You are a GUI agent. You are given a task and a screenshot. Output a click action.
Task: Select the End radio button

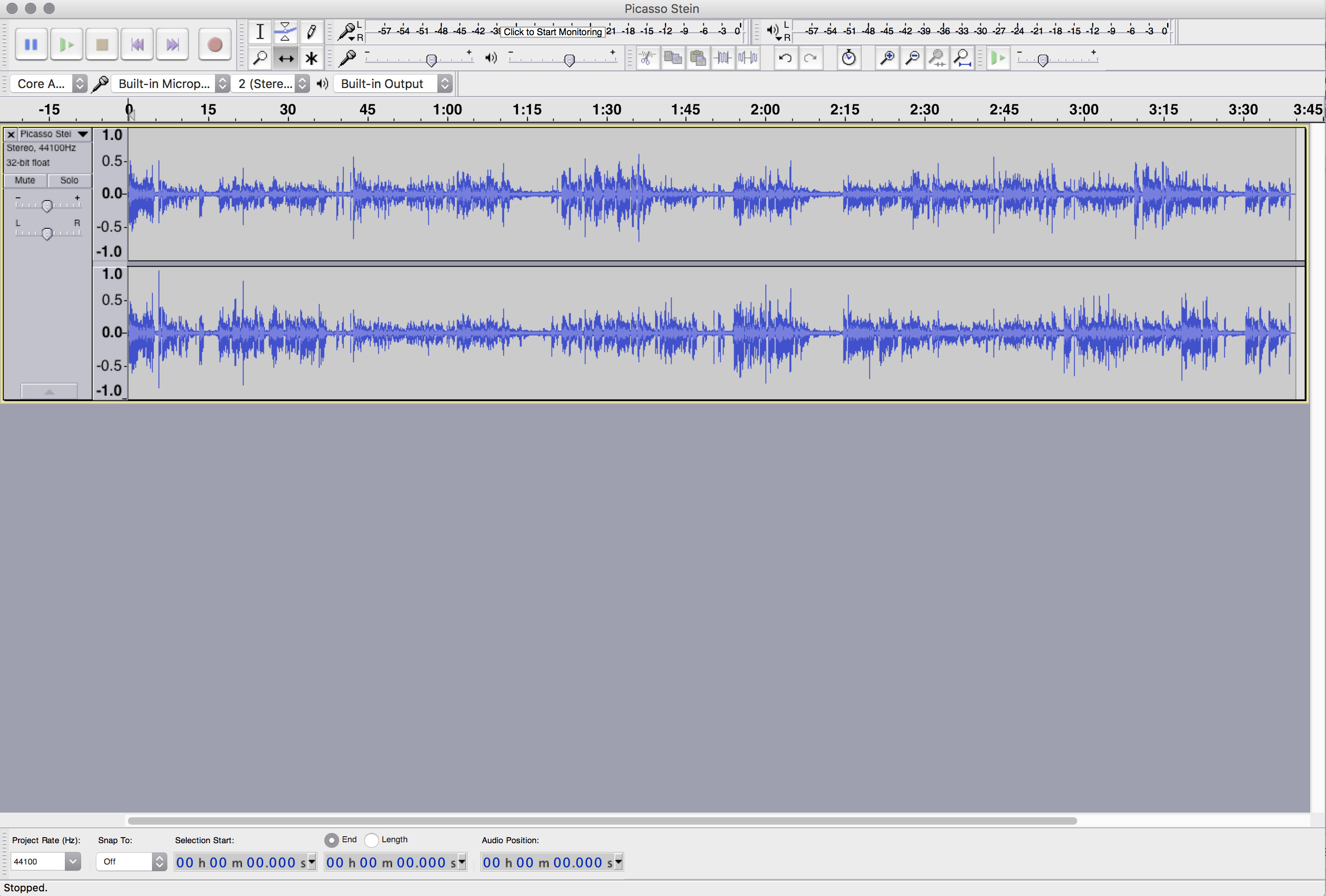(x=332, y=840)
